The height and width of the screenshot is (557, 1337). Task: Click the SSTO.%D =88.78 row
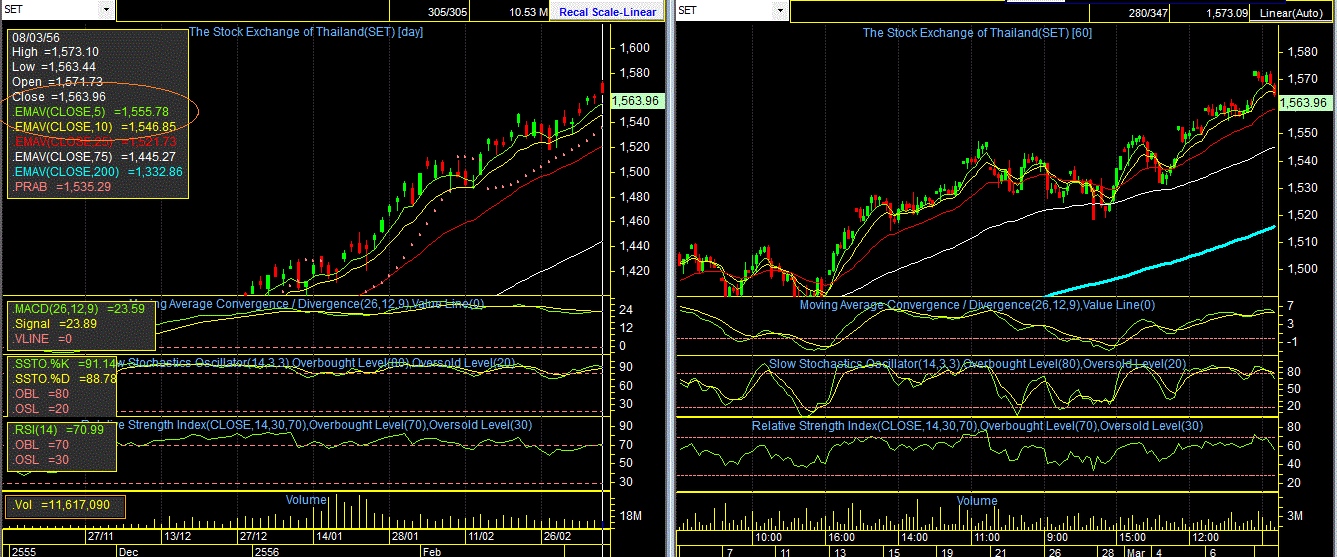click(x=64, y=379)
